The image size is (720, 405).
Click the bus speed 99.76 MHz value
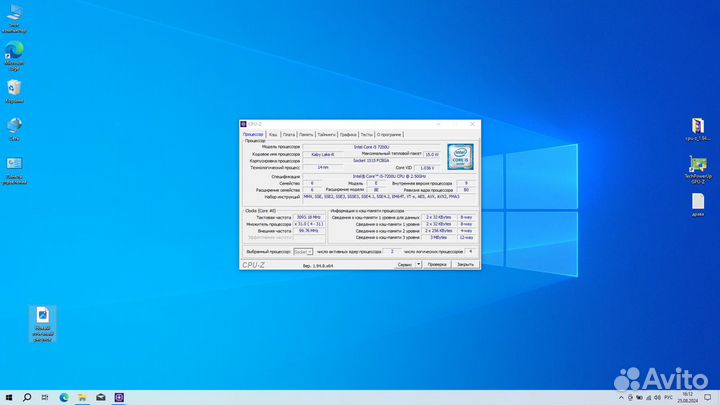[x=309, y=231]
